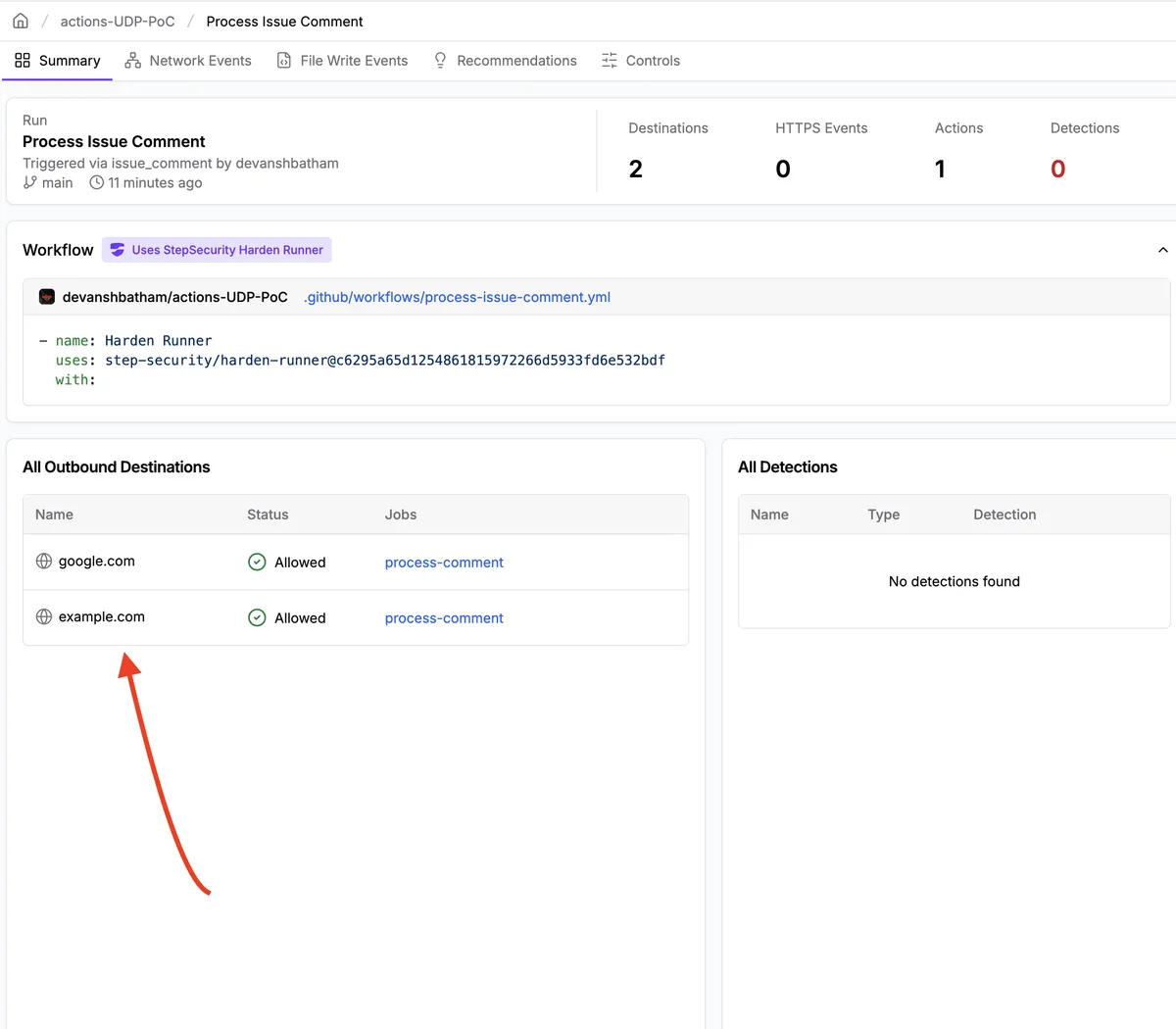Click the Uses StepSecurity Harden Runner badge

pos(217,250)
